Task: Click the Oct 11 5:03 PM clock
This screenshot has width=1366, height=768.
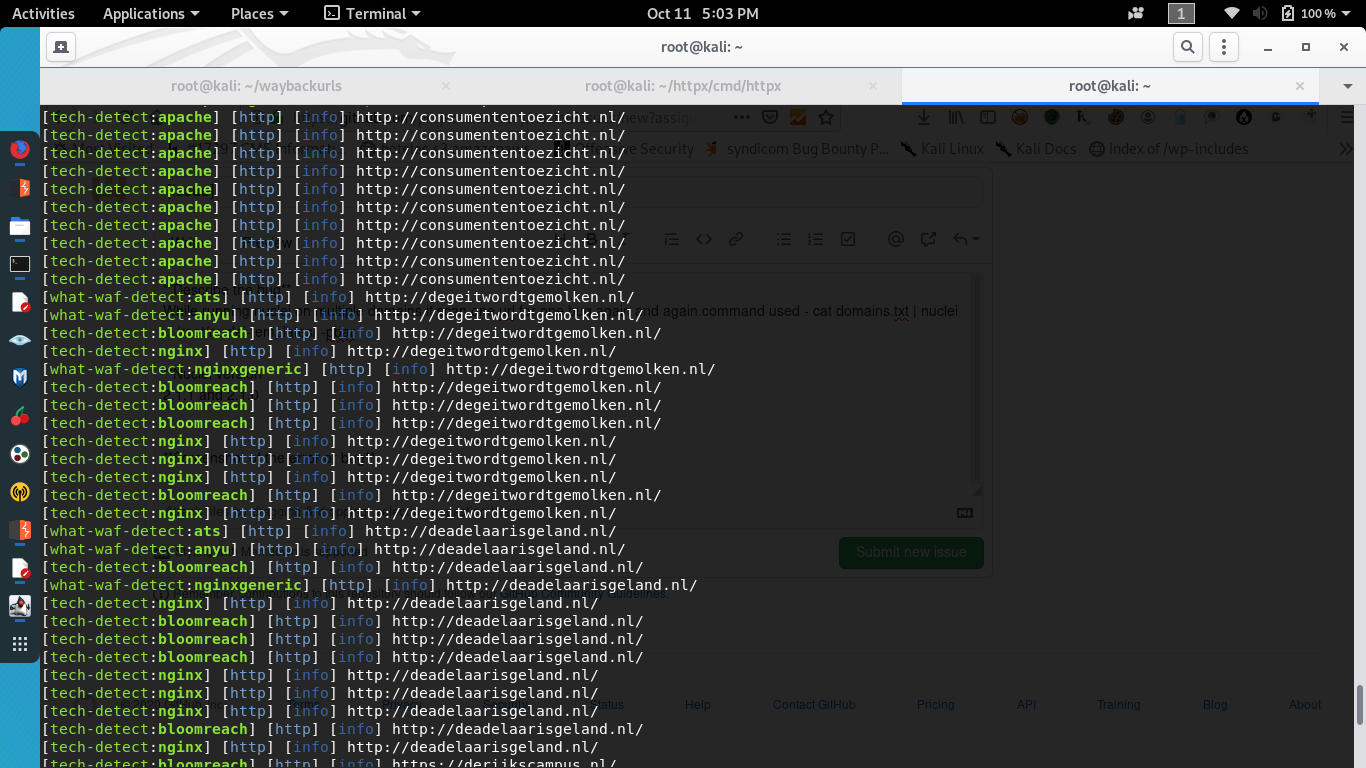Action: coord(702,13)
